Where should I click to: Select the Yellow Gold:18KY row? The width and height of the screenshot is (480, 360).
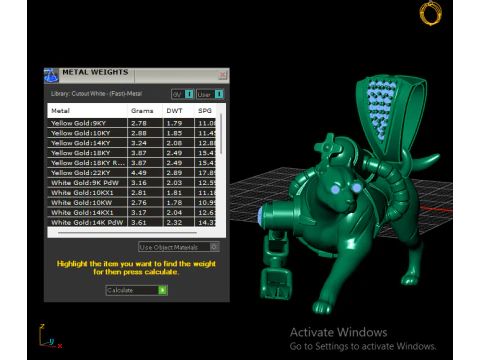click(x=132, y=153)
